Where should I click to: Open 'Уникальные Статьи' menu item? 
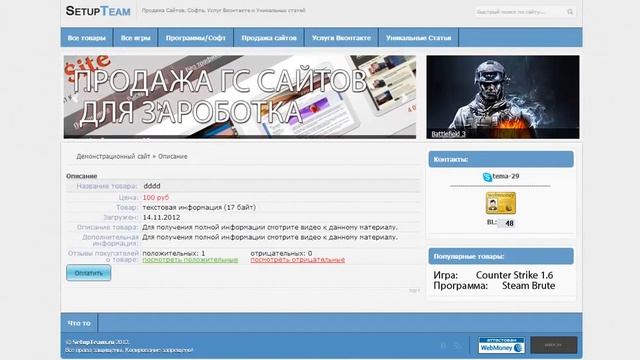(x=418, y=38)
